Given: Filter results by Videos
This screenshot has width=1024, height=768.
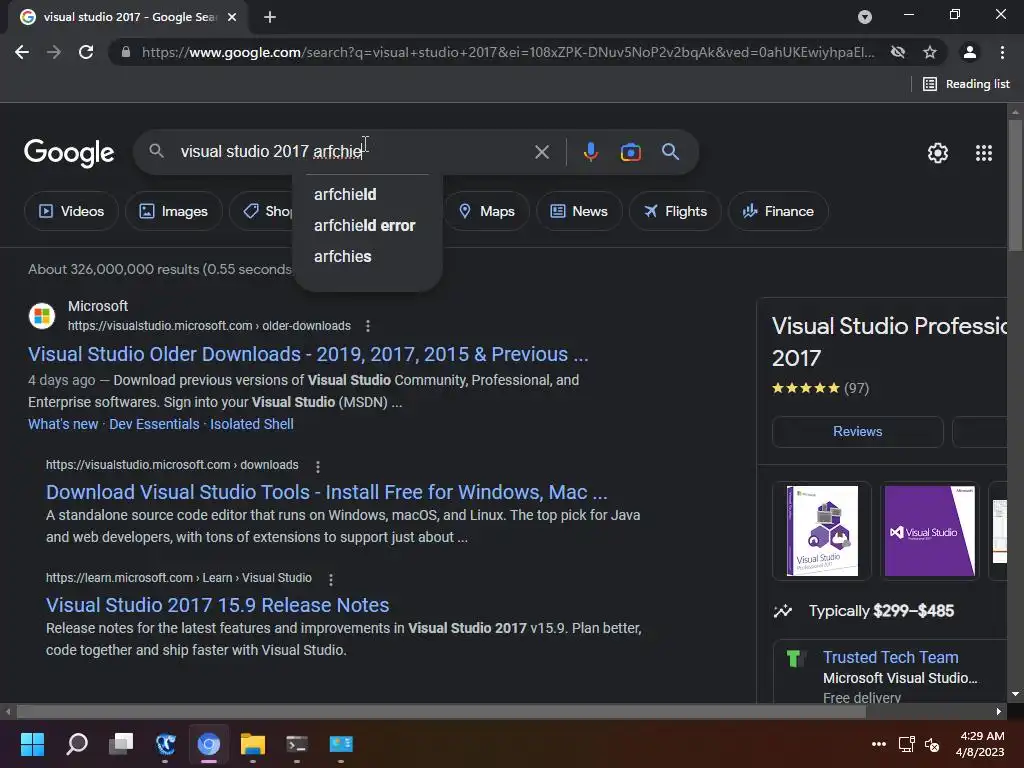Looking at the screenshot, I should click(71, 211).
